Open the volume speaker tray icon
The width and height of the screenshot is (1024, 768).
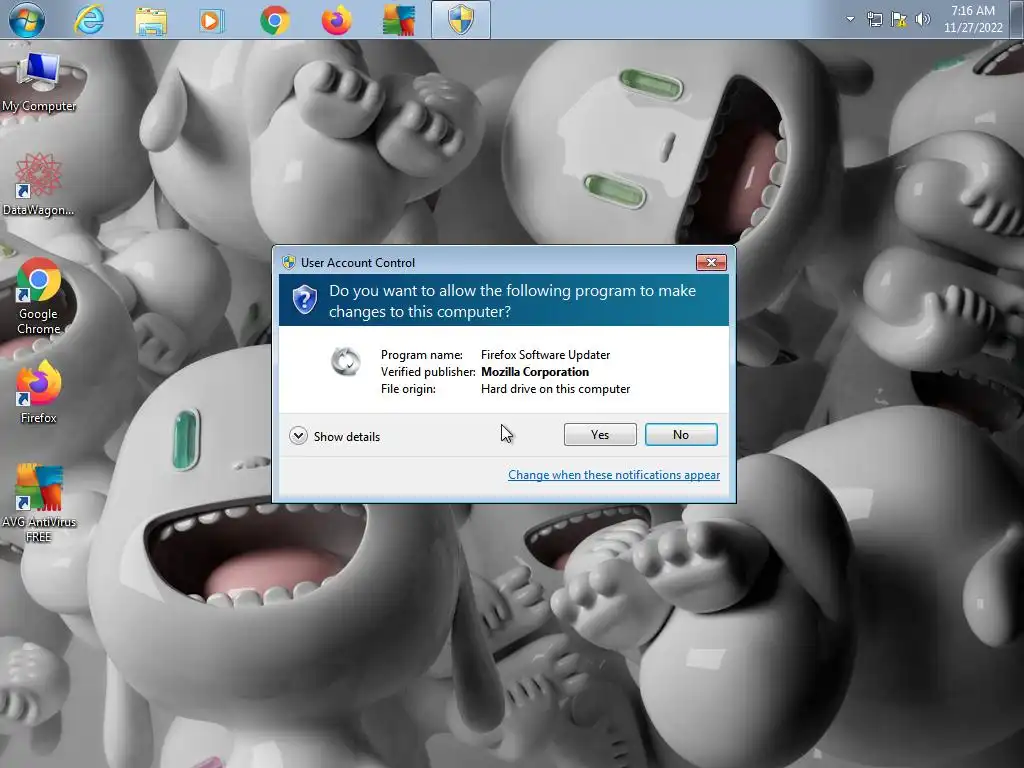[922, 19]
